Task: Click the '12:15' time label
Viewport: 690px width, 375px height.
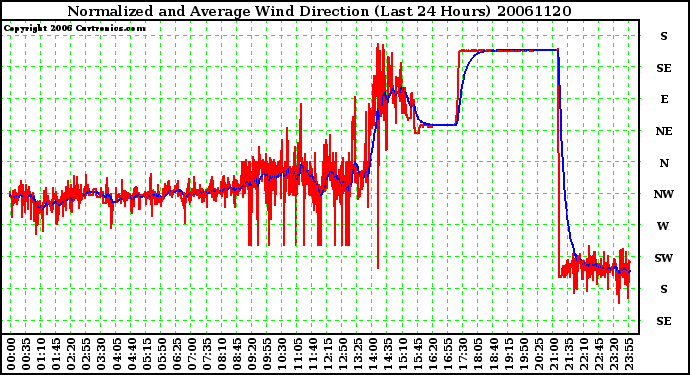Action: pos(327,354)
